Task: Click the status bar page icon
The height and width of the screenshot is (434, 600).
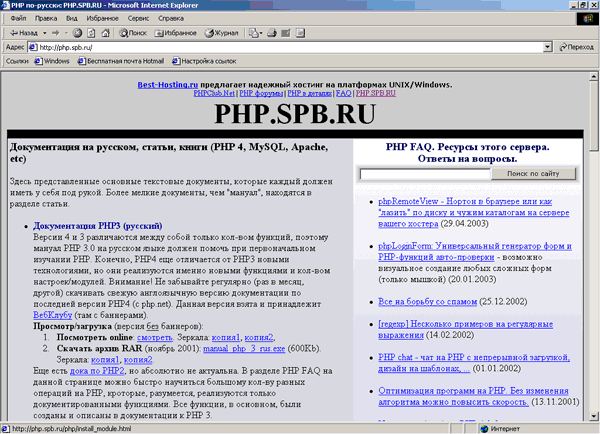Action: click(5, 429)
